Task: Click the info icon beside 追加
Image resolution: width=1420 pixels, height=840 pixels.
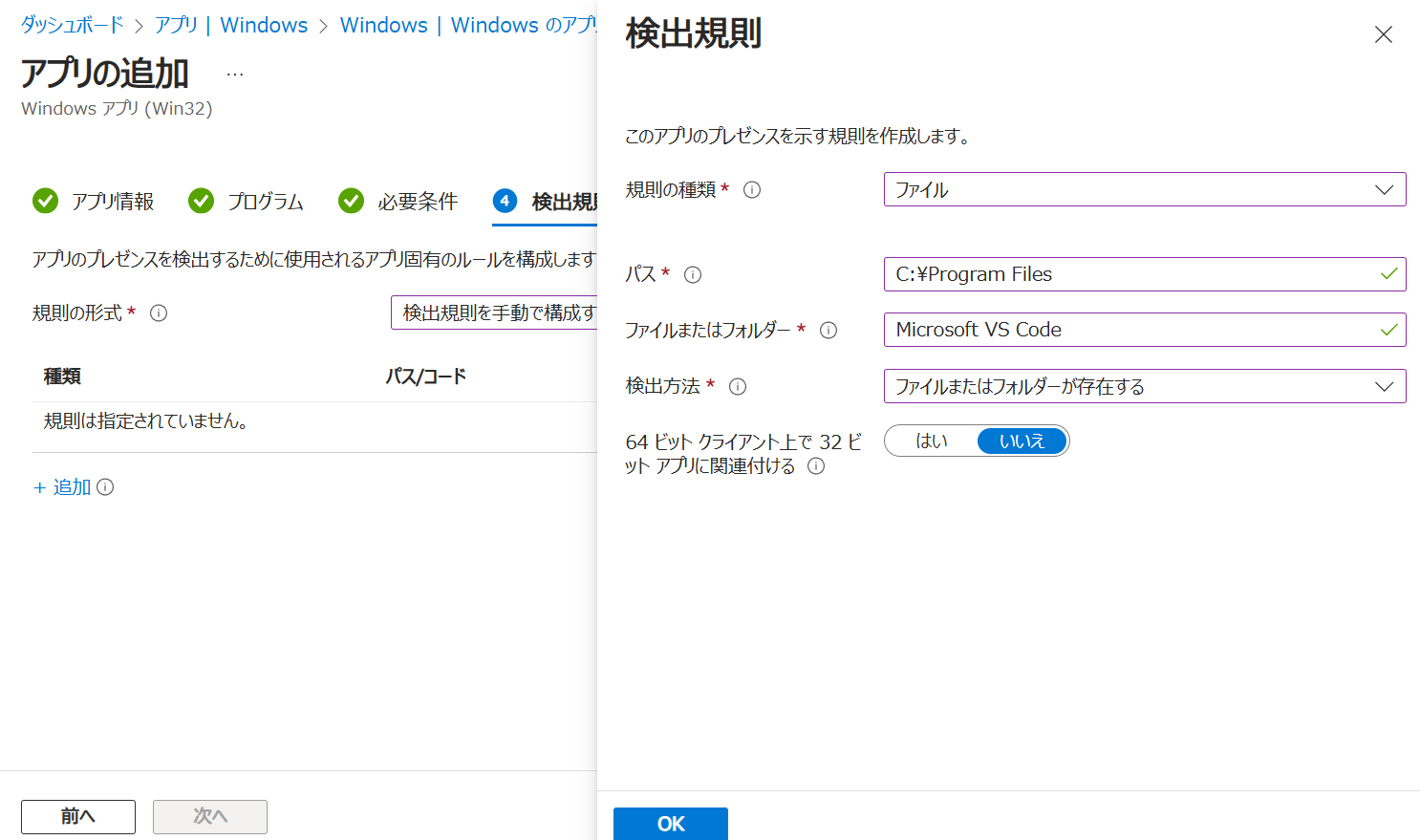Action: click(x=105, y=486)
